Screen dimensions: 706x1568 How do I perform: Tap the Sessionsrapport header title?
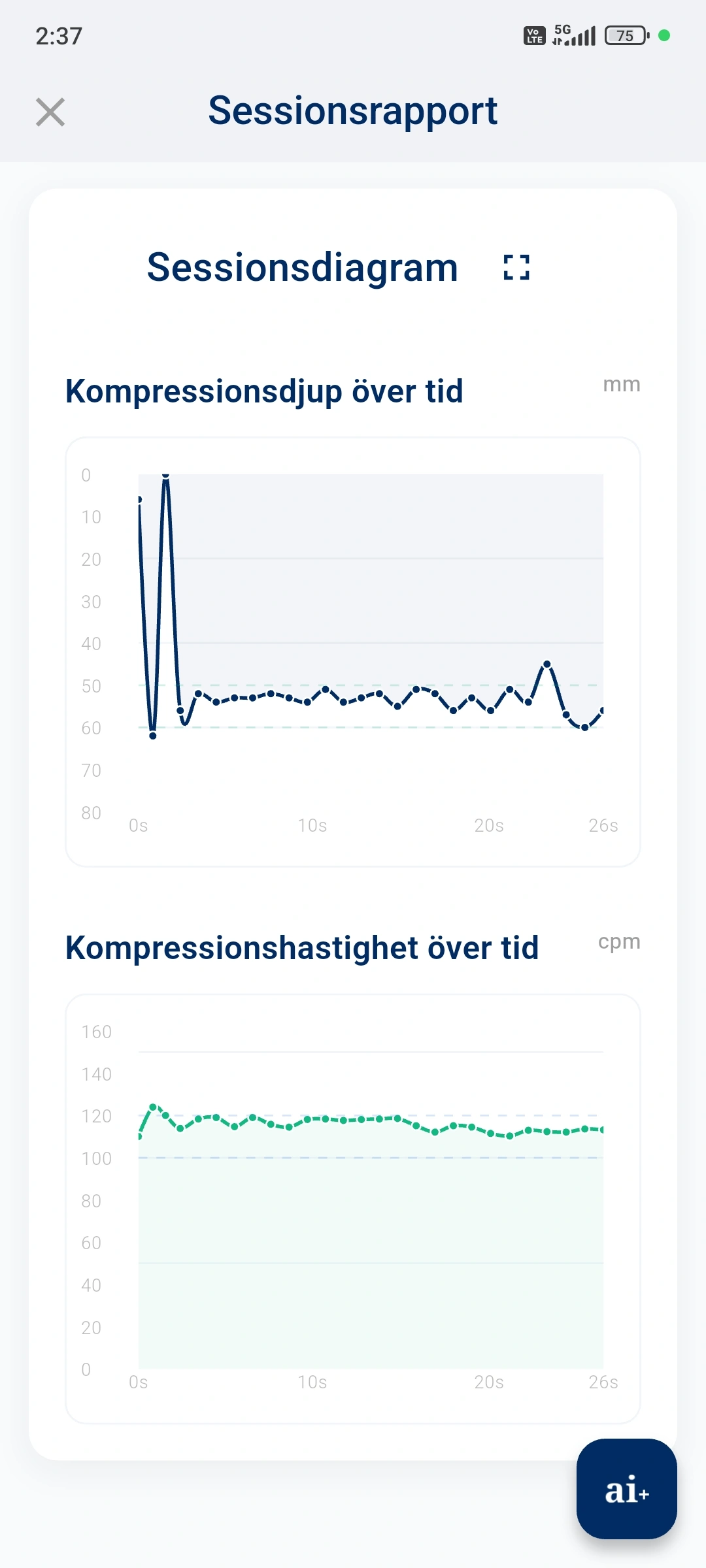pyautogui.click(x=352, y=111)
